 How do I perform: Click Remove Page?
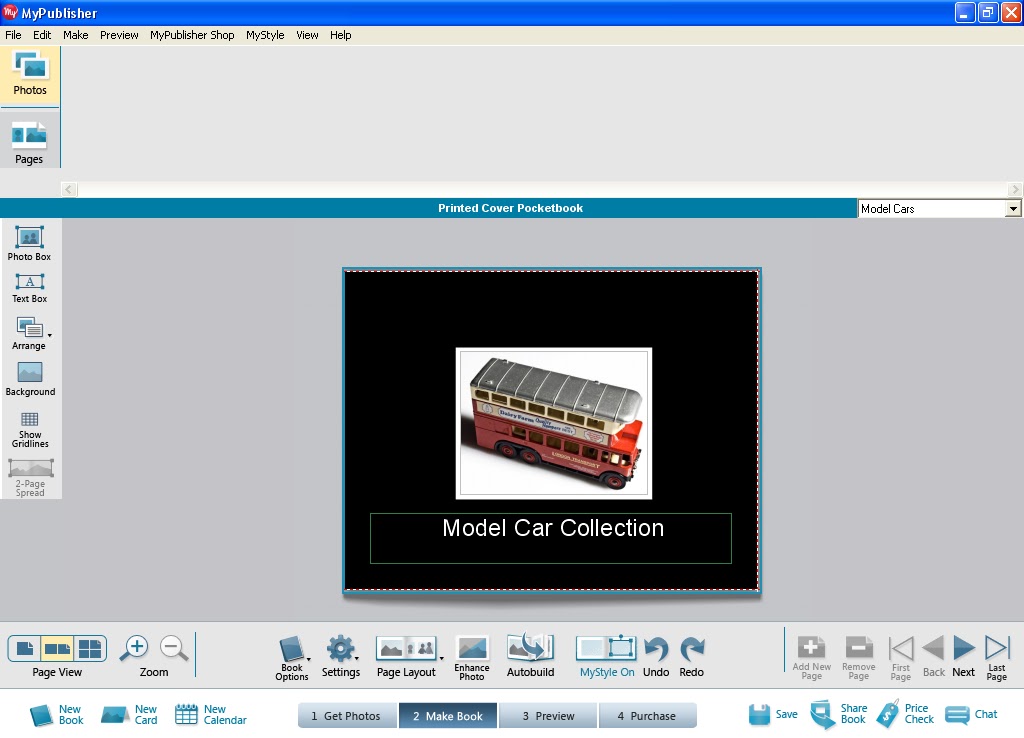[858, 658]
